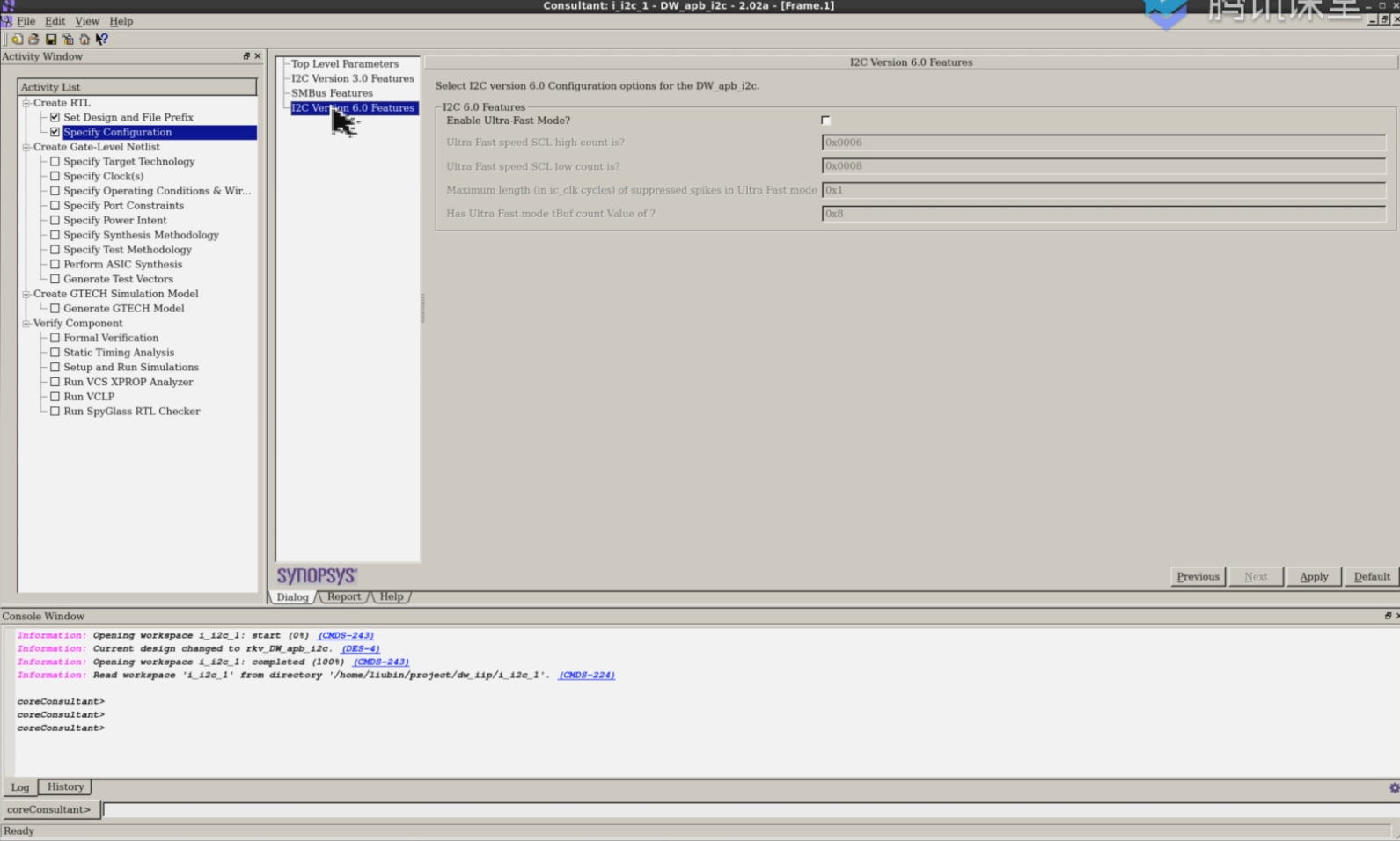Select Run VCS XPROP Analyzer activity
Screen dimensions: 1400x841
pyautogui.click(x=128, y=382)
